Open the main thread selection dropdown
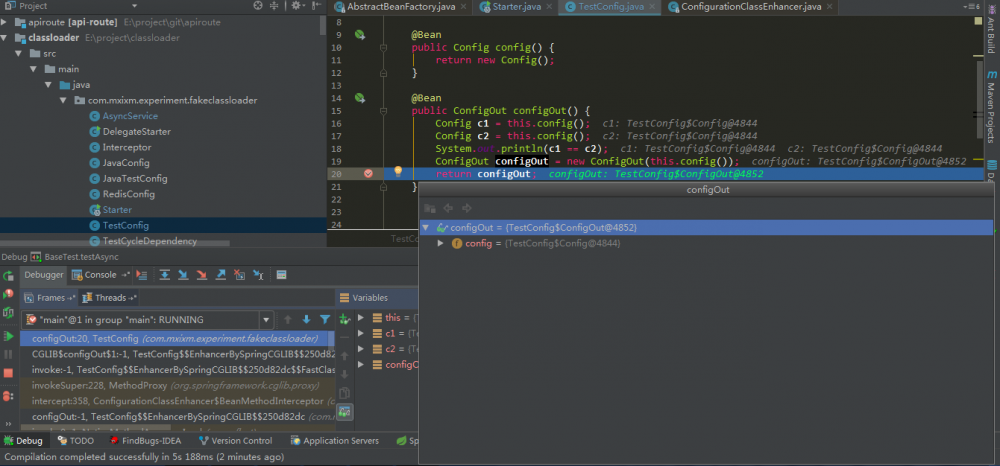The height and width of the screenshot is (466, 1000). pos(265,320)
